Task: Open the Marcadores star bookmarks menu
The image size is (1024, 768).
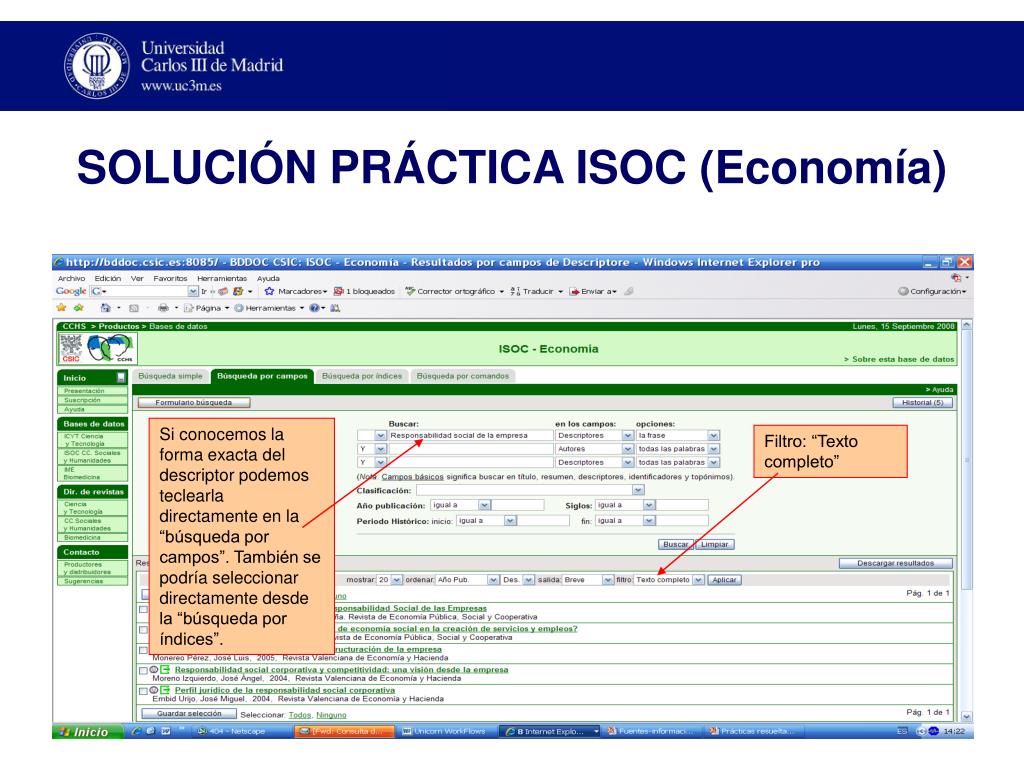Action: [295, 291]
